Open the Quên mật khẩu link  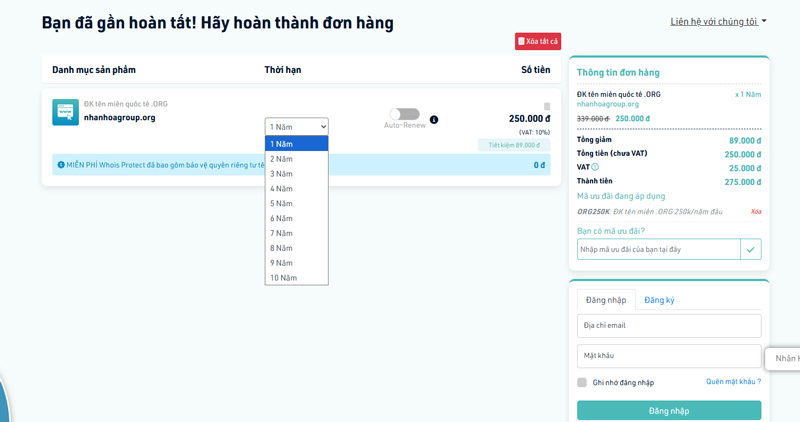coord(733,382)
